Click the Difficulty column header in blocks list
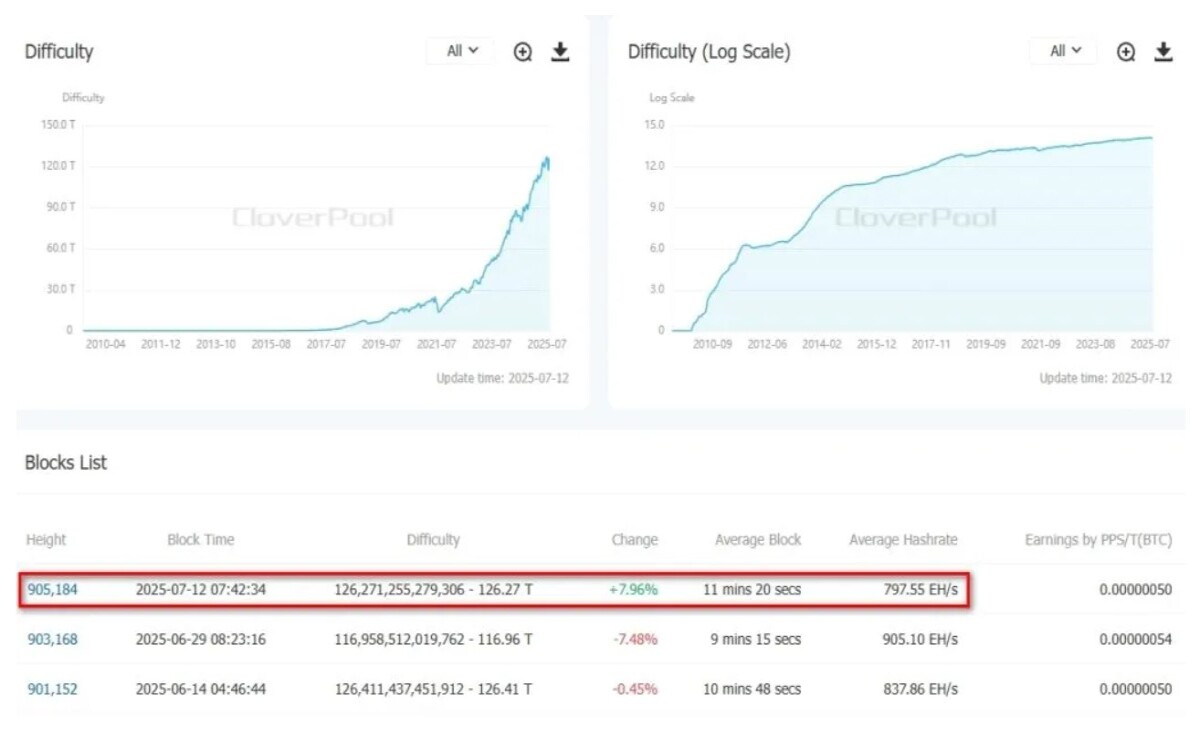 click(433, 540)
